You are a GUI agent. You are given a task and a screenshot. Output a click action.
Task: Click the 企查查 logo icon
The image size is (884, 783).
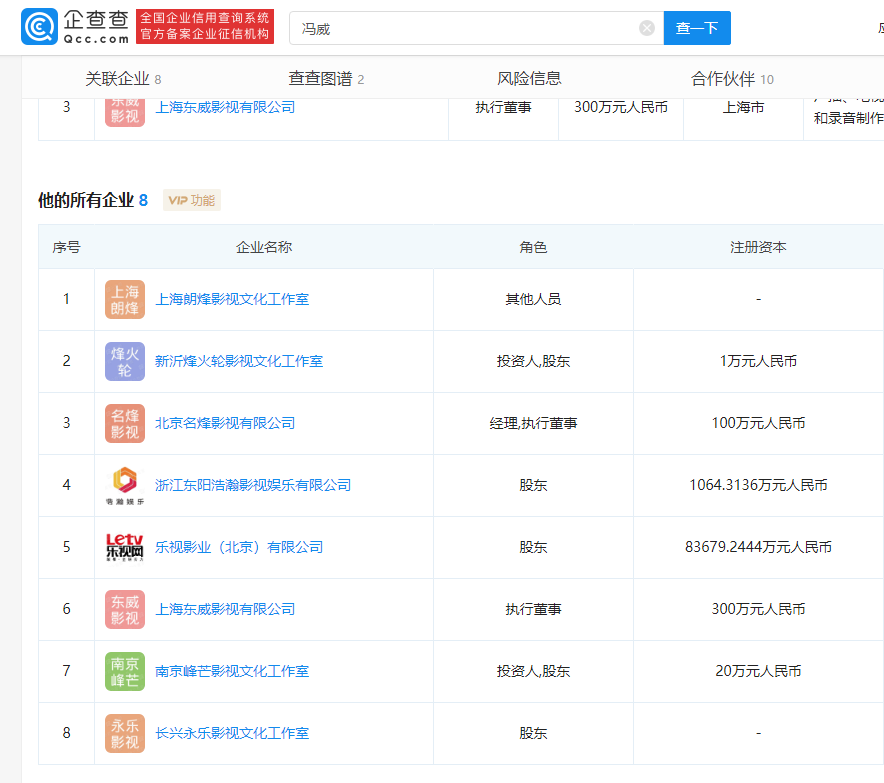pos(33,28)
